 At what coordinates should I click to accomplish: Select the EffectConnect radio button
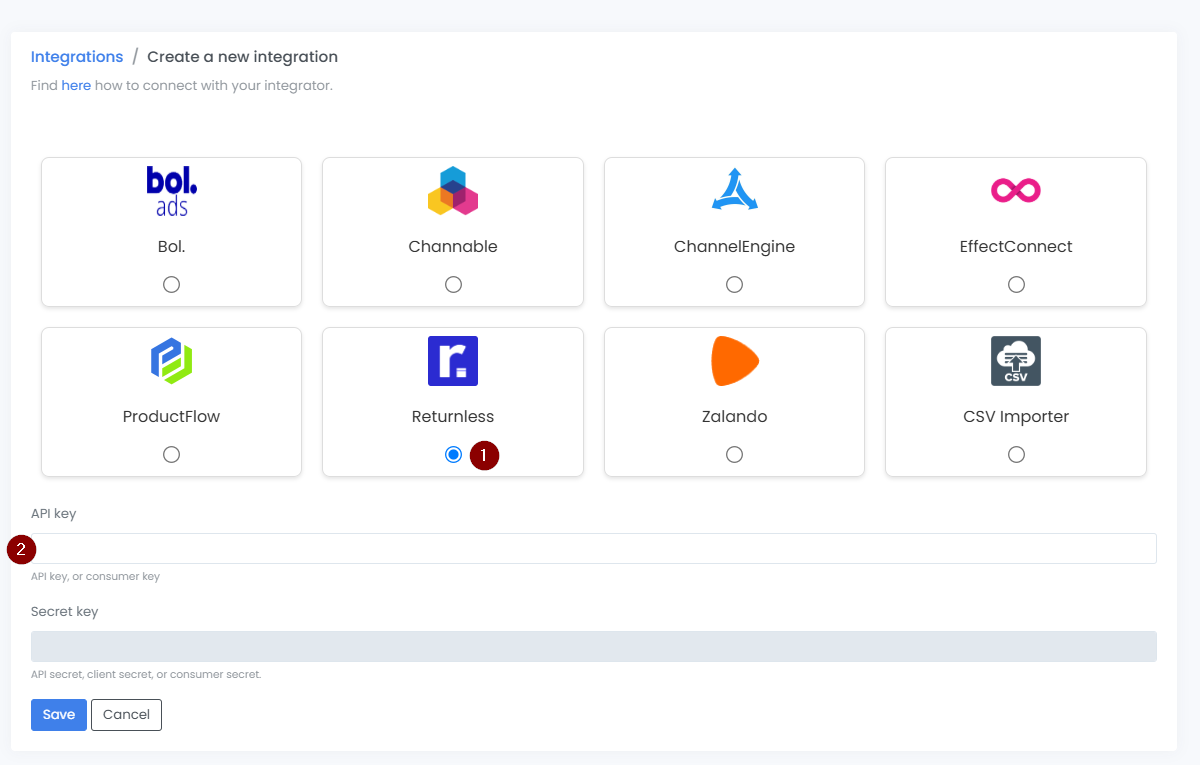point(1016,285)
